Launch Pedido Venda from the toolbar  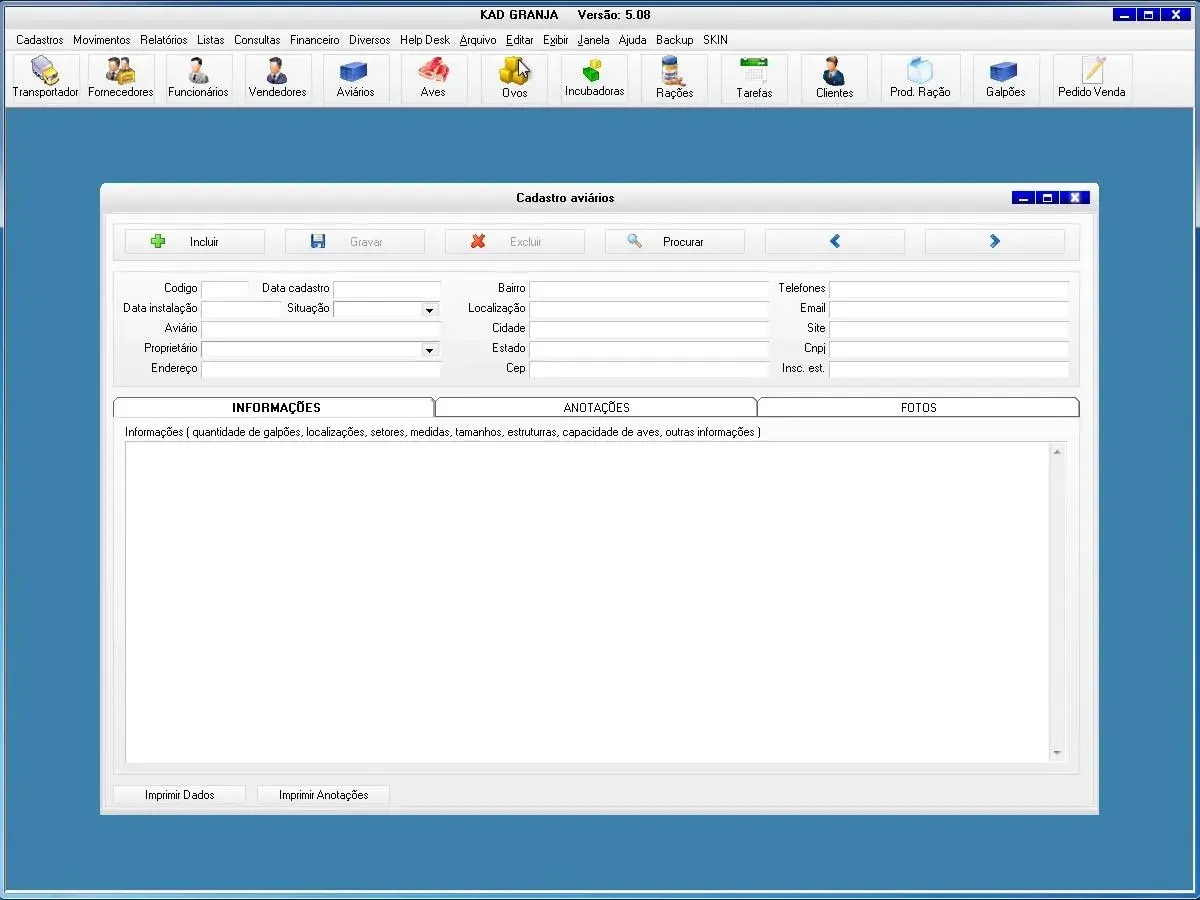(x=1092, y=78)
